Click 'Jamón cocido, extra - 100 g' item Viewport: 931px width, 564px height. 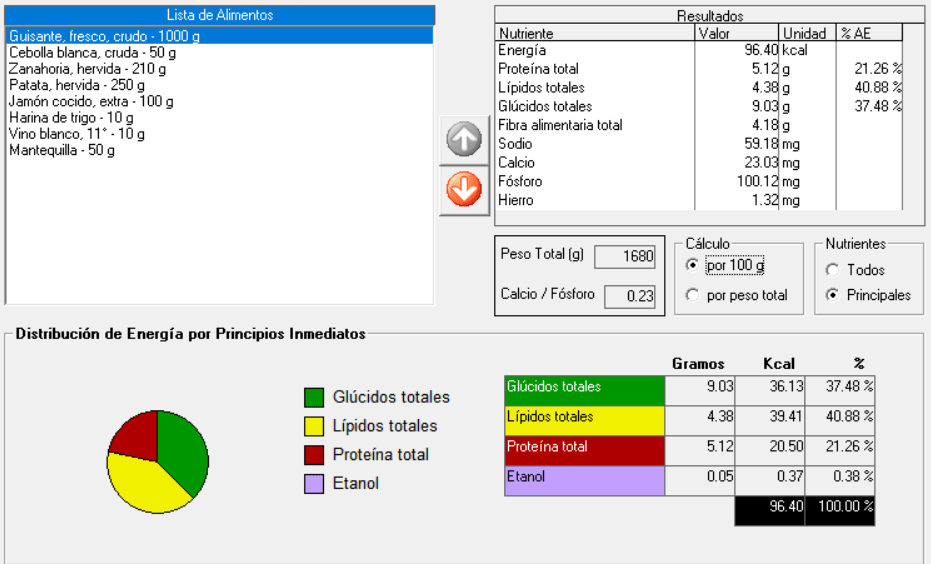coord(91,101)
